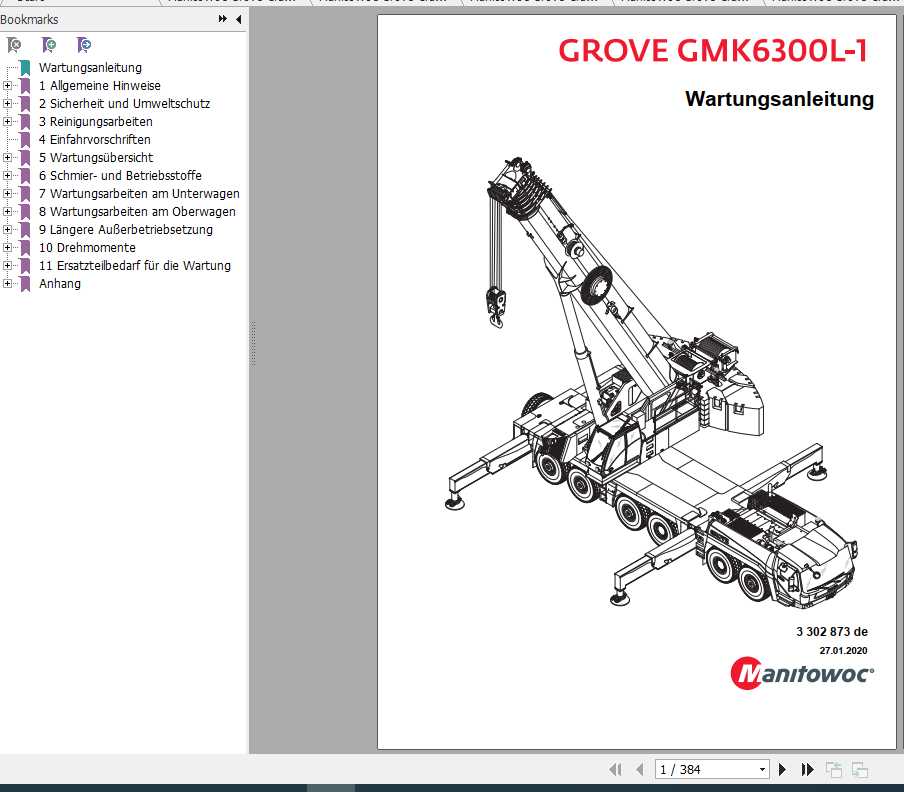Expand the 2 Sicherheit und Umweltschutz bookmark
This screenshot has width=904, height=792.
click(x=7, y=104)
